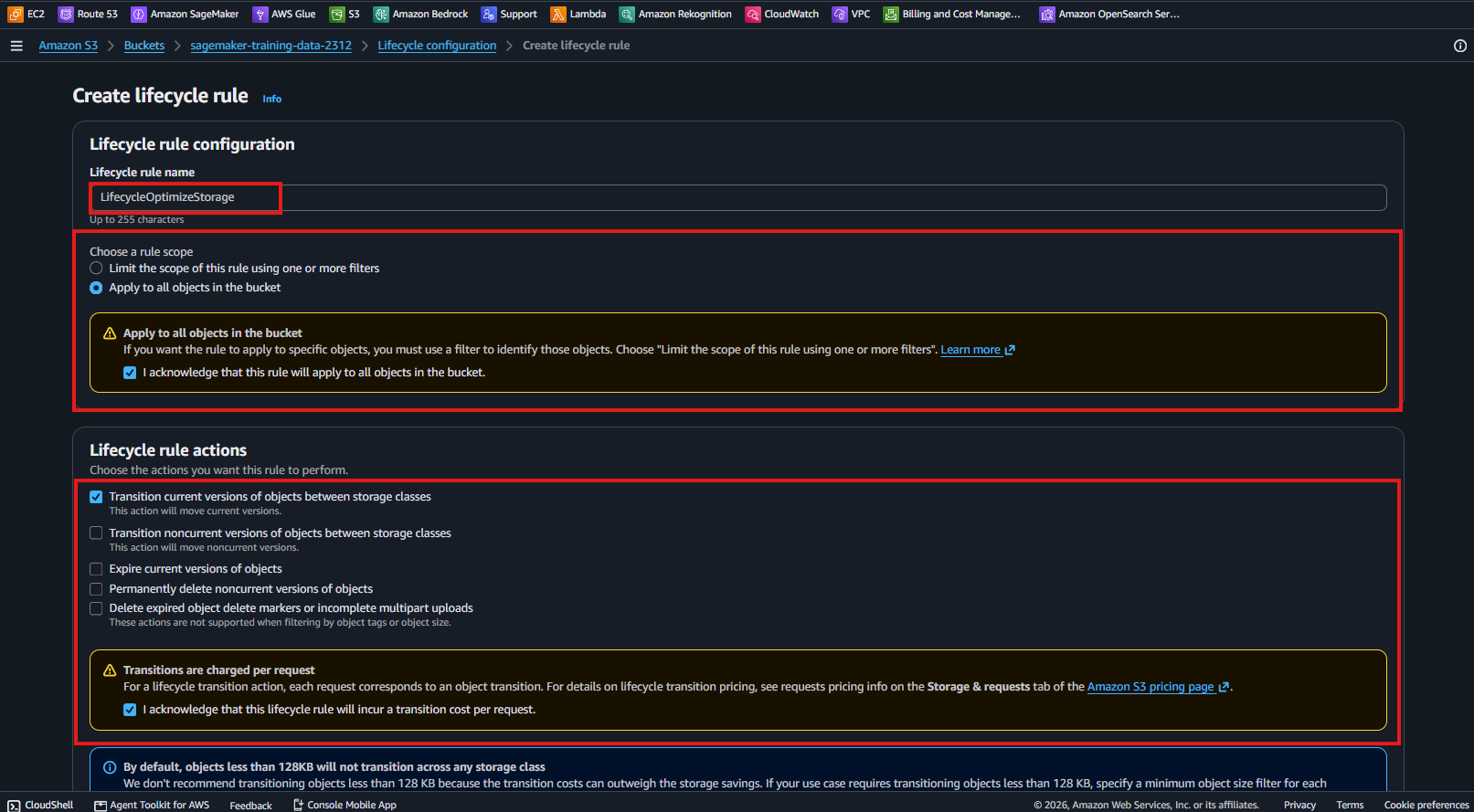Toggle acknowledgment that rule applies to all objects
This screenshot has width=1474, height=812.
click(130, 373)
